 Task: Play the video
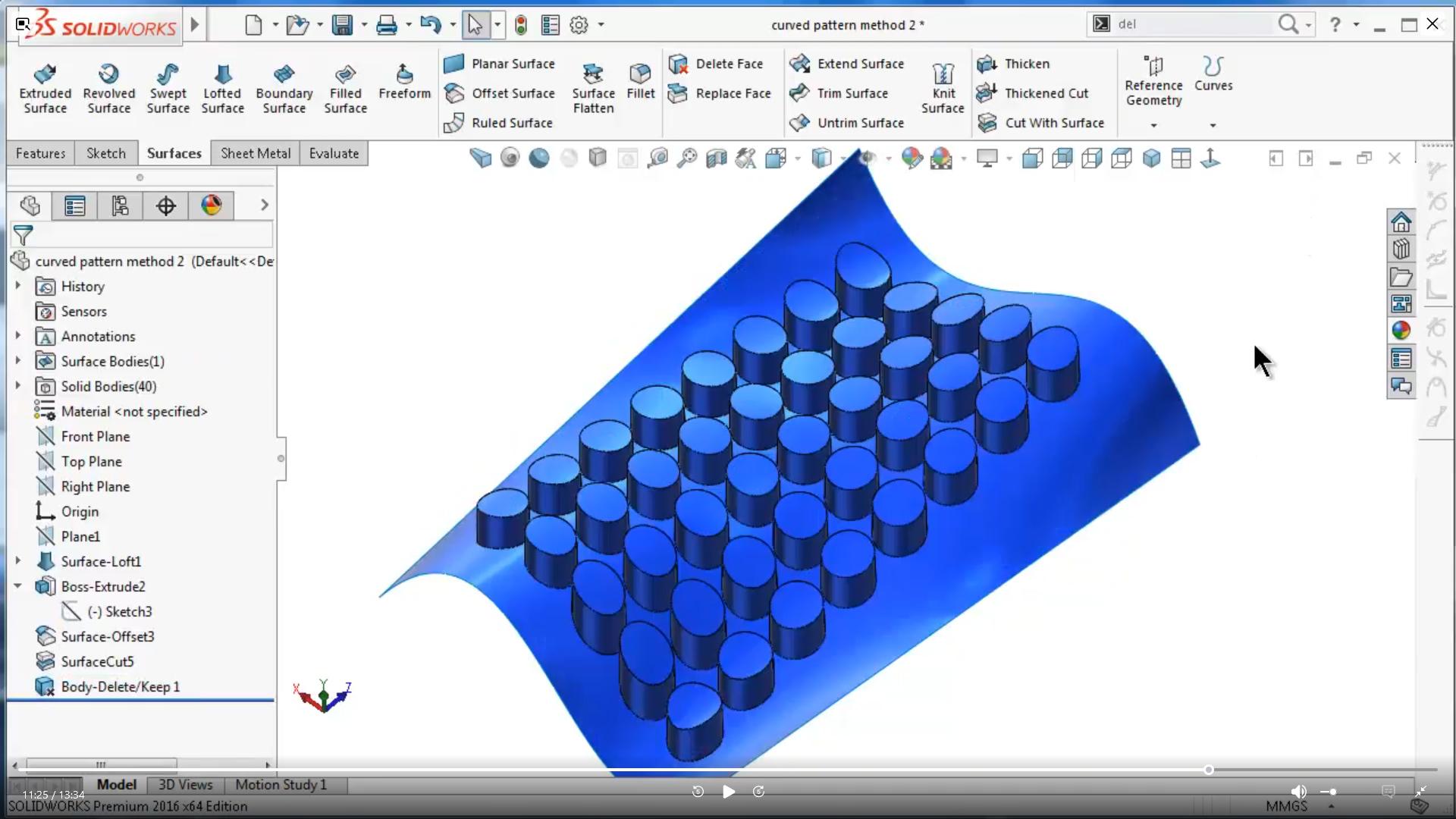point(728,791)
